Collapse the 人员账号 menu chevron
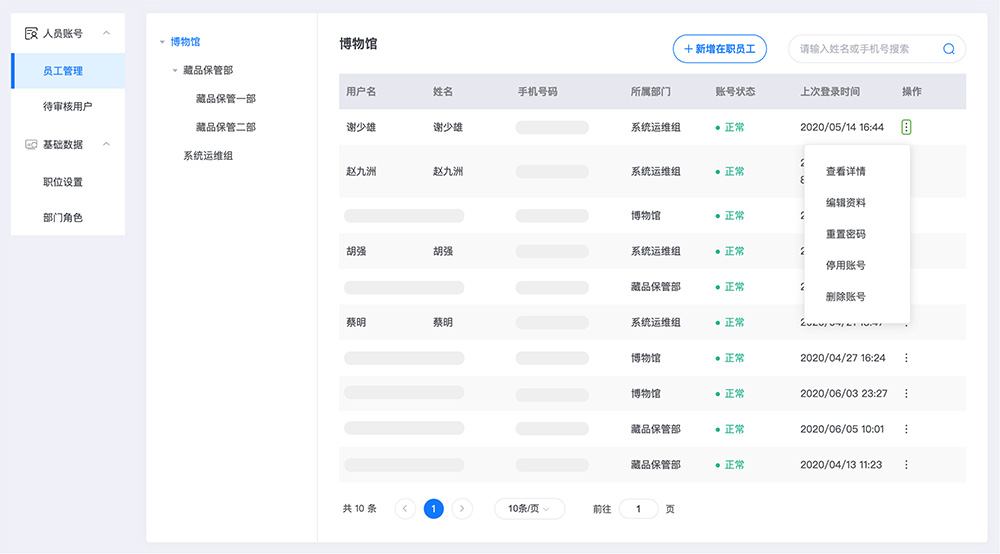 107,33
